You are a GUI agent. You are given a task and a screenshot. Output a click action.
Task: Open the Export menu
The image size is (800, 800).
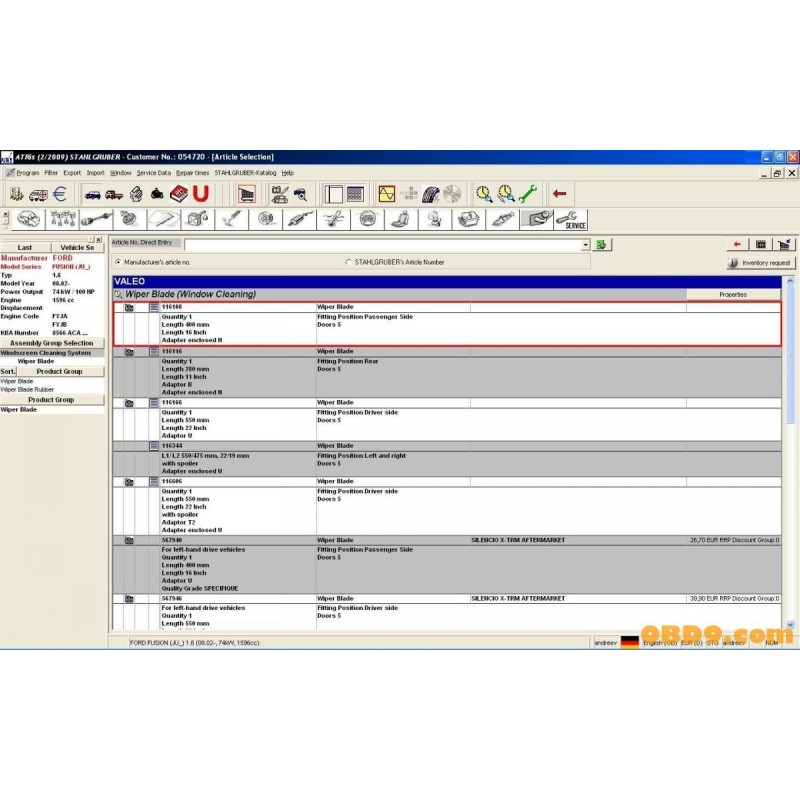pyautogui.click(x=72, y=173)
